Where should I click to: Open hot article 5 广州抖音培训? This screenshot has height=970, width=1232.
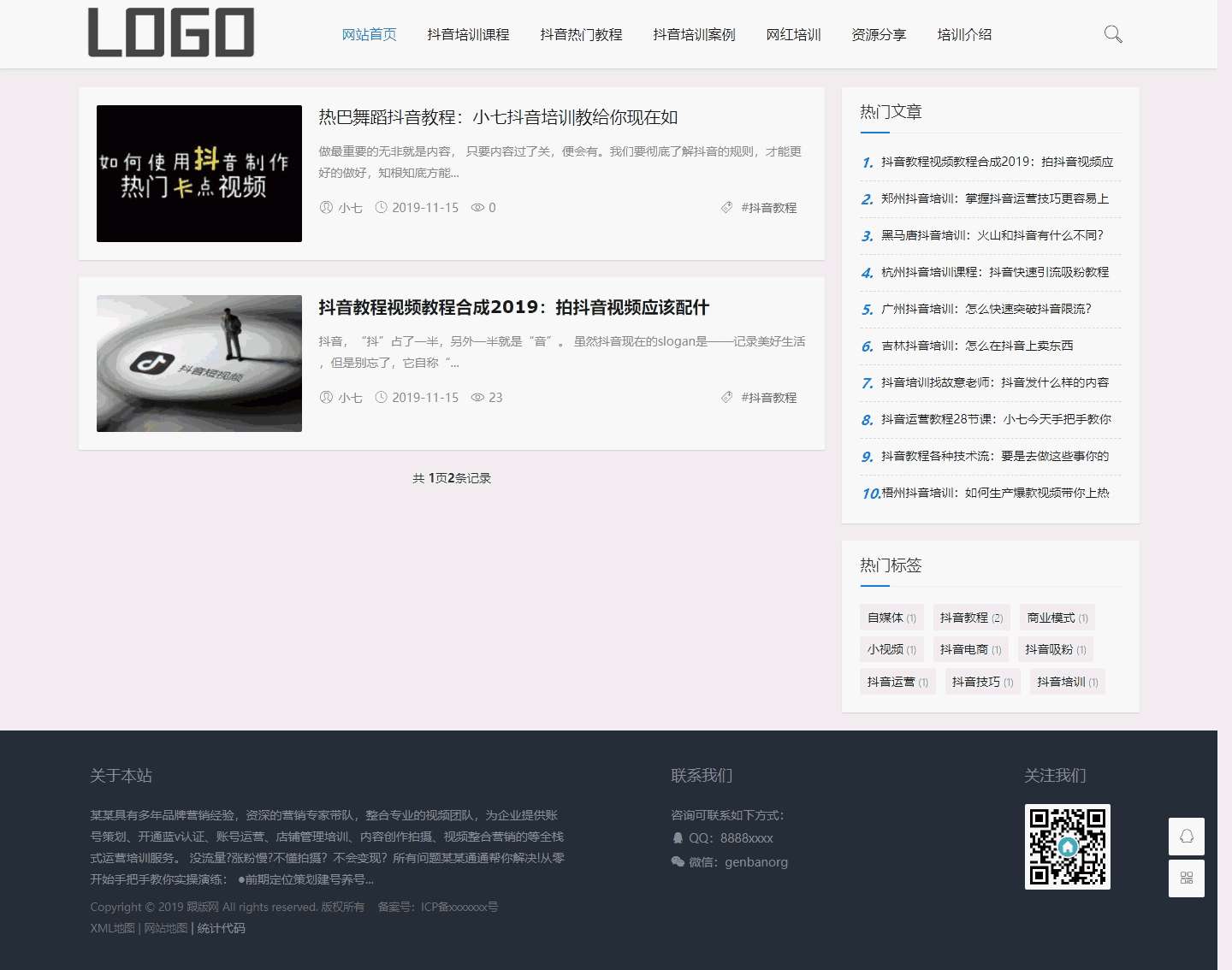pyautogui.click(x=986, y=309)
